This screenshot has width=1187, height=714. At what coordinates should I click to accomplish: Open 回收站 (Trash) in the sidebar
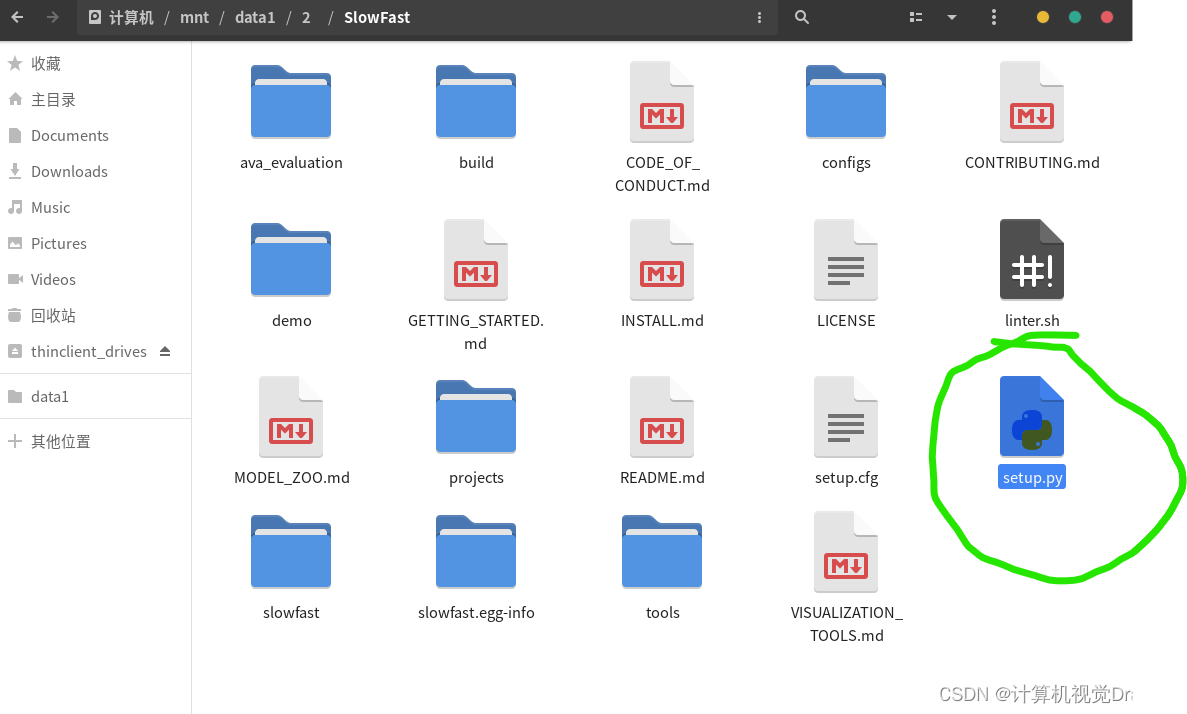95,315
